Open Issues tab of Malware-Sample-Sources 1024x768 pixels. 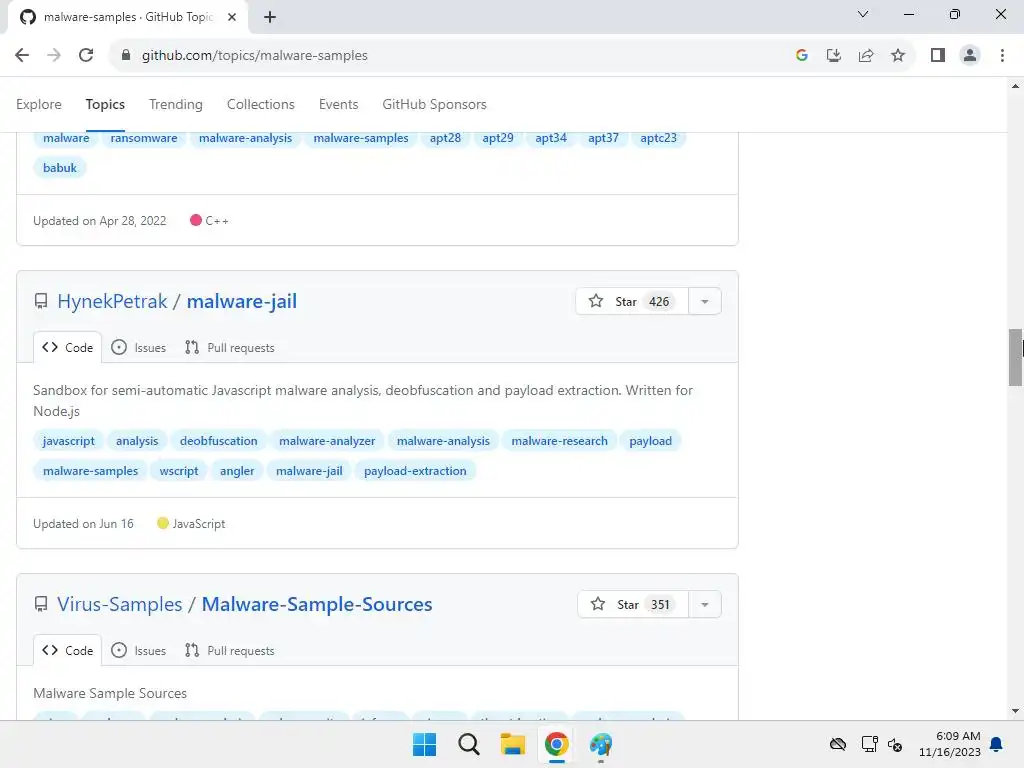click(x=138, y=650)
